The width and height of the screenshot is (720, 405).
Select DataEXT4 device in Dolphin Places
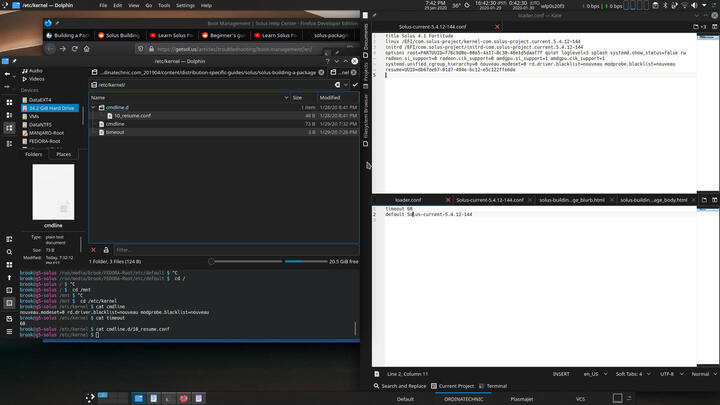coord(40,100)
